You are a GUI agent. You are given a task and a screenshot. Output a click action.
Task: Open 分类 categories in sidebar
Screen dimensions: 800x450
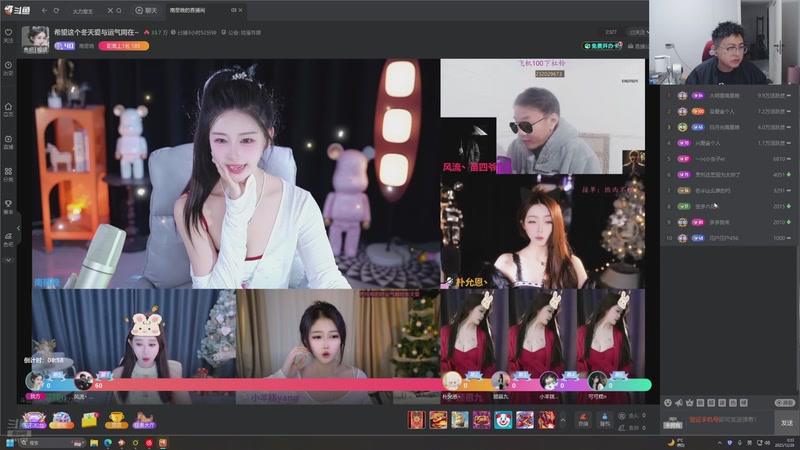[x=8, y=174]
